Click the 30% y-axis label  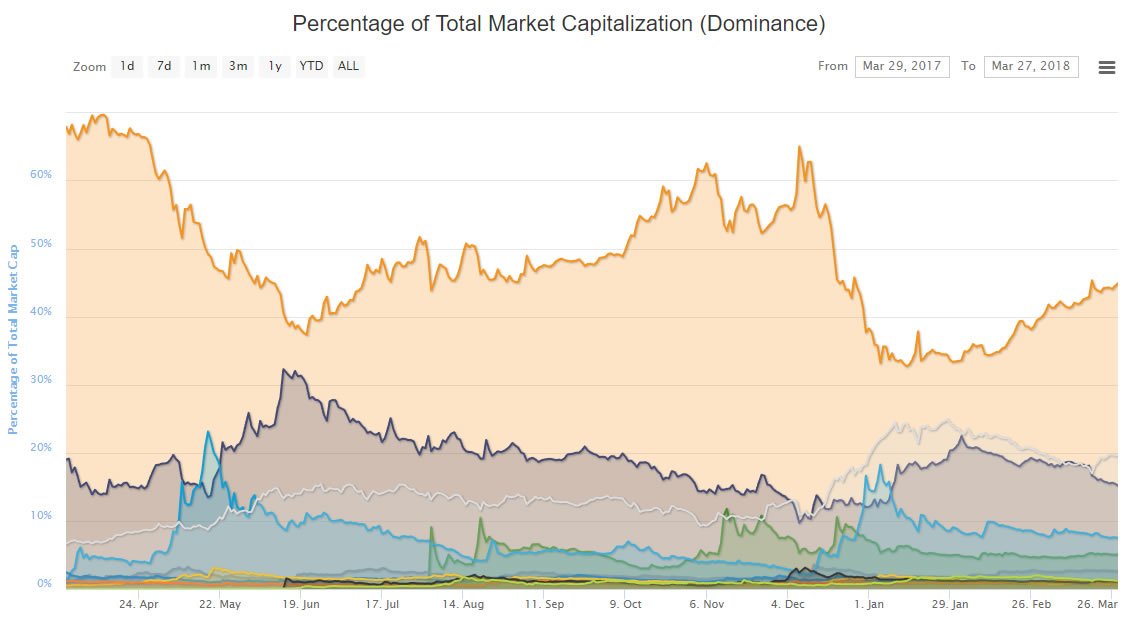[x=41, y=380]
